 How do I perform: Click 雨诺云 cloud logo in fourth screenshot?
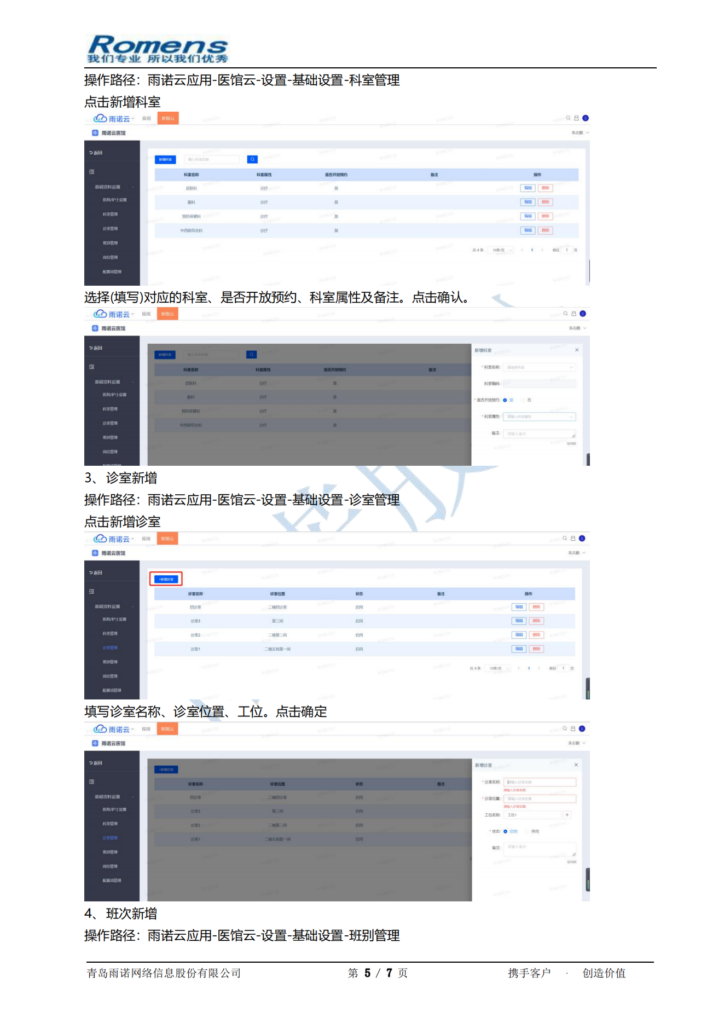coord(112,729)
